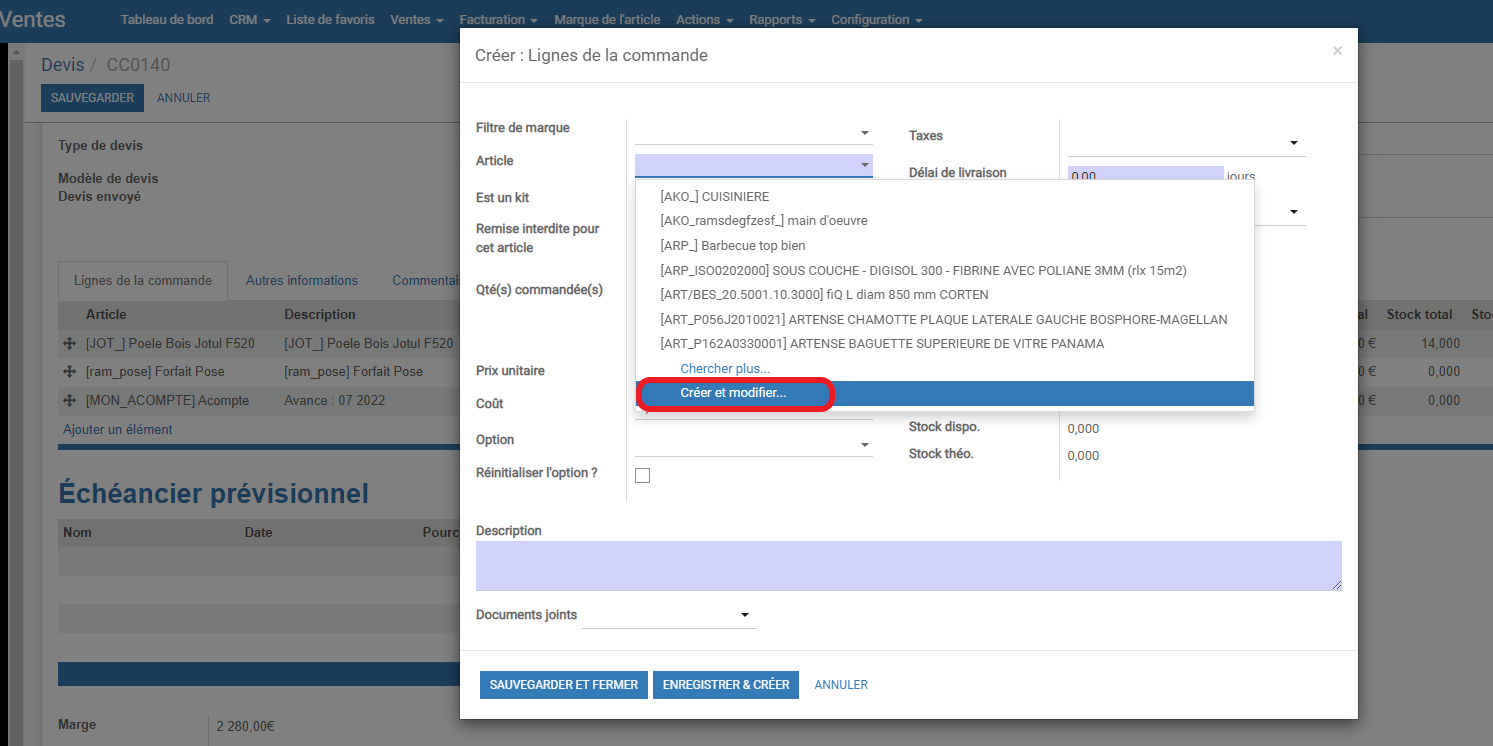This screenshot has width=1493, height=746.
Task: Sort by the Stock total column header
Action: coord(1419,314)
